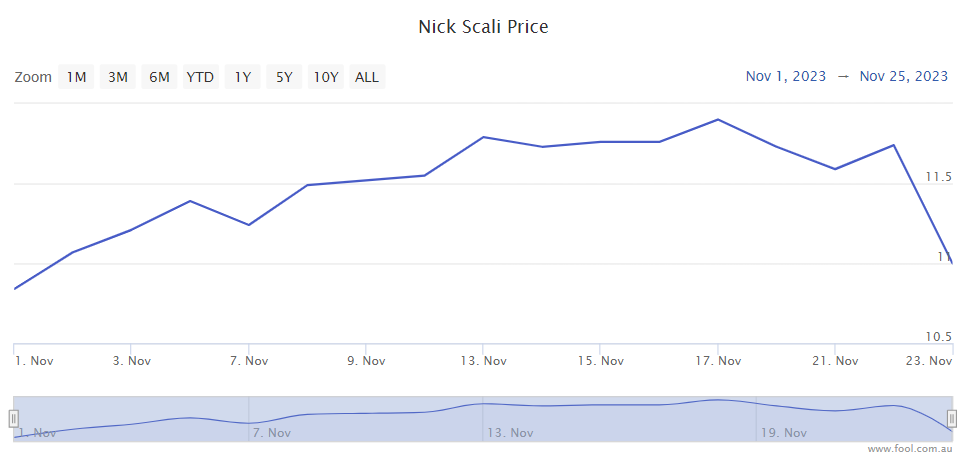Click the Nick Scali Price chart title
Screen dimensions: 973x462
[483, 27]
